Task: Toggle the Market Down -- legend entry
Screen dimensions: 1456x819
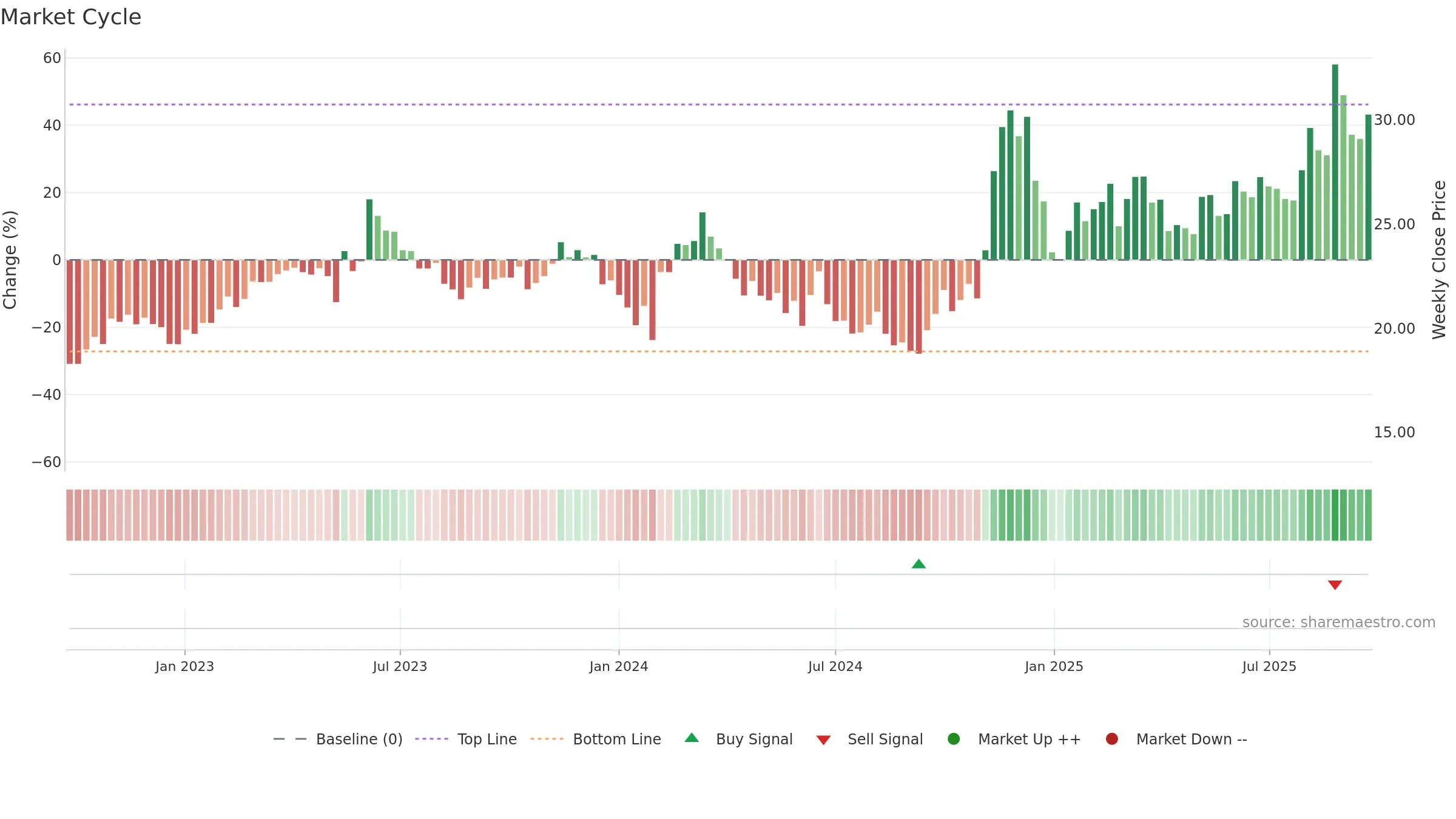Action: pyautogui.click(x=1176, y=739)
